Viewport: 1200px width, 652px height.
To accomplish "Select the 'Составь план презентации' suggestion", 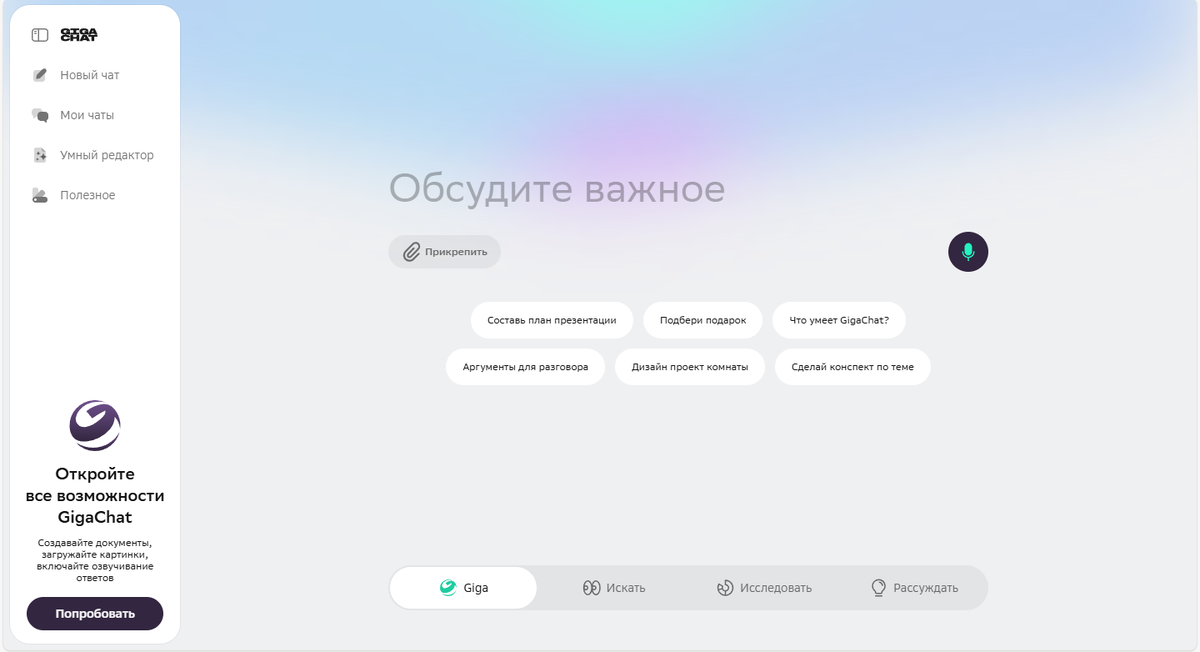I will click(552, 321).
